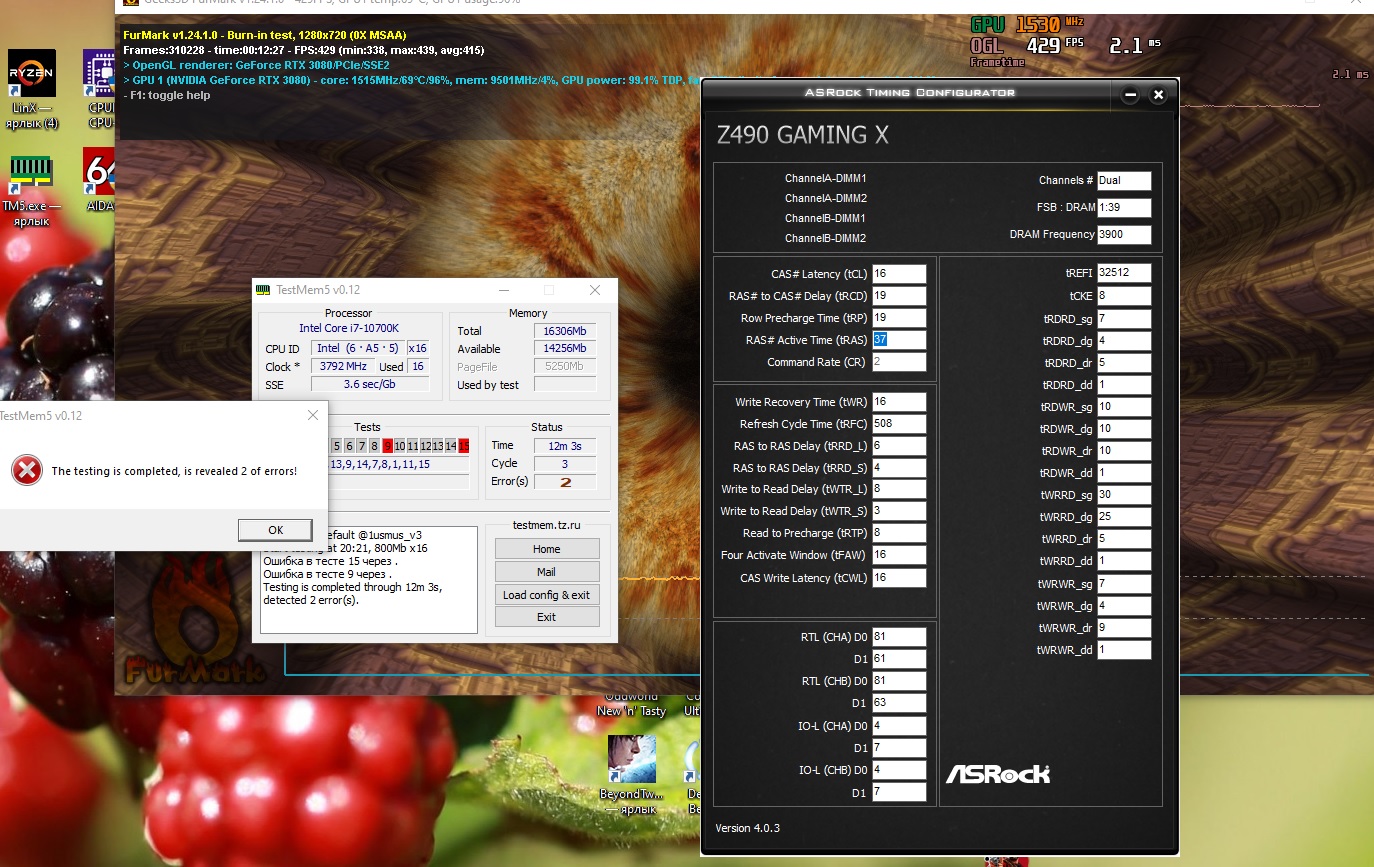Click the DRAM Frequency field
The image size is (1374, 867).
pyautogui.click(x=1124, y=235)
